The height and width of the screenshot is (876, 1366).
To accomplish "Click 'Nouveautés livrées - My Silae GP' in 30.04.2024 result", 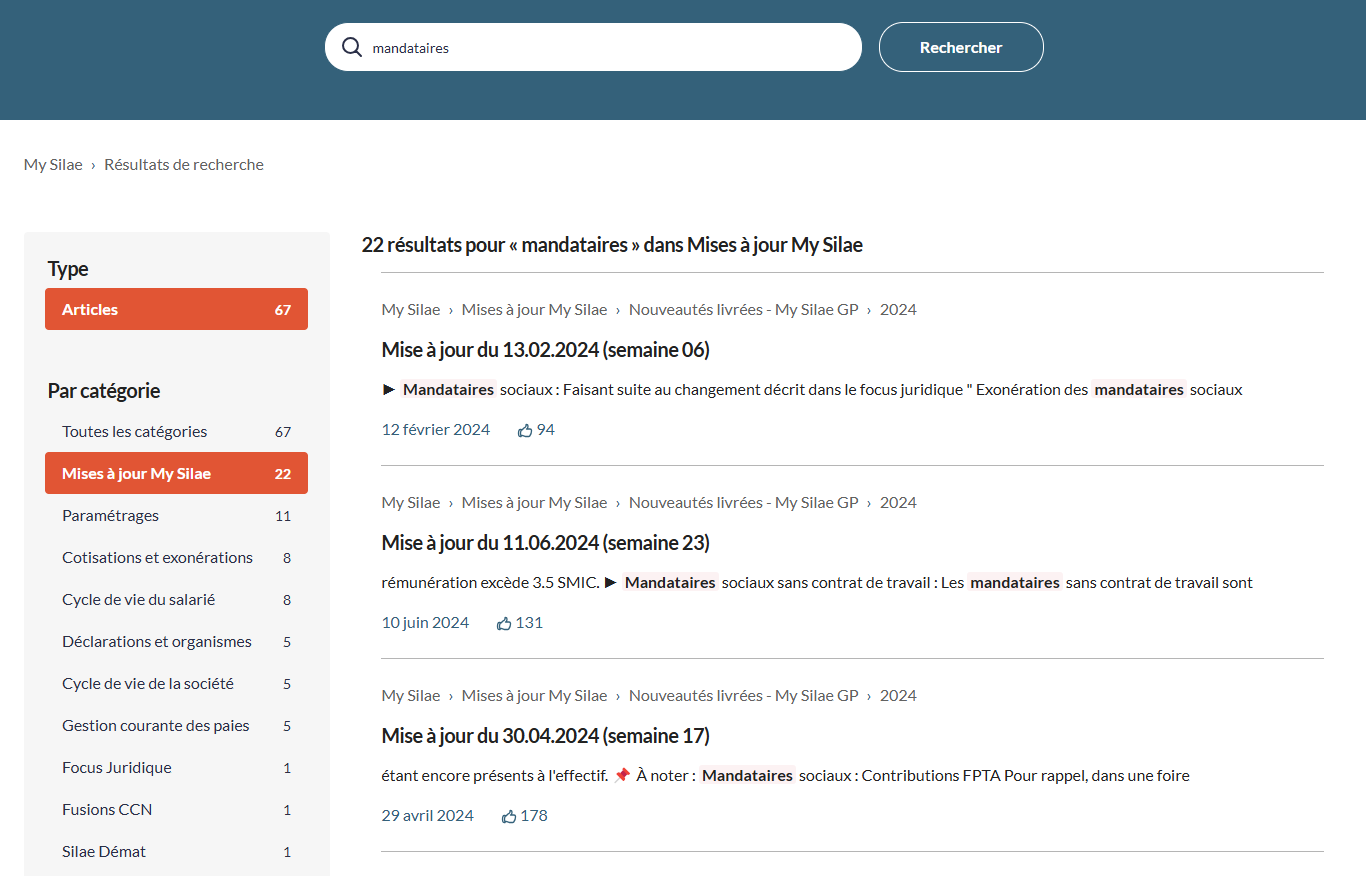I will [x=743, y=696].
